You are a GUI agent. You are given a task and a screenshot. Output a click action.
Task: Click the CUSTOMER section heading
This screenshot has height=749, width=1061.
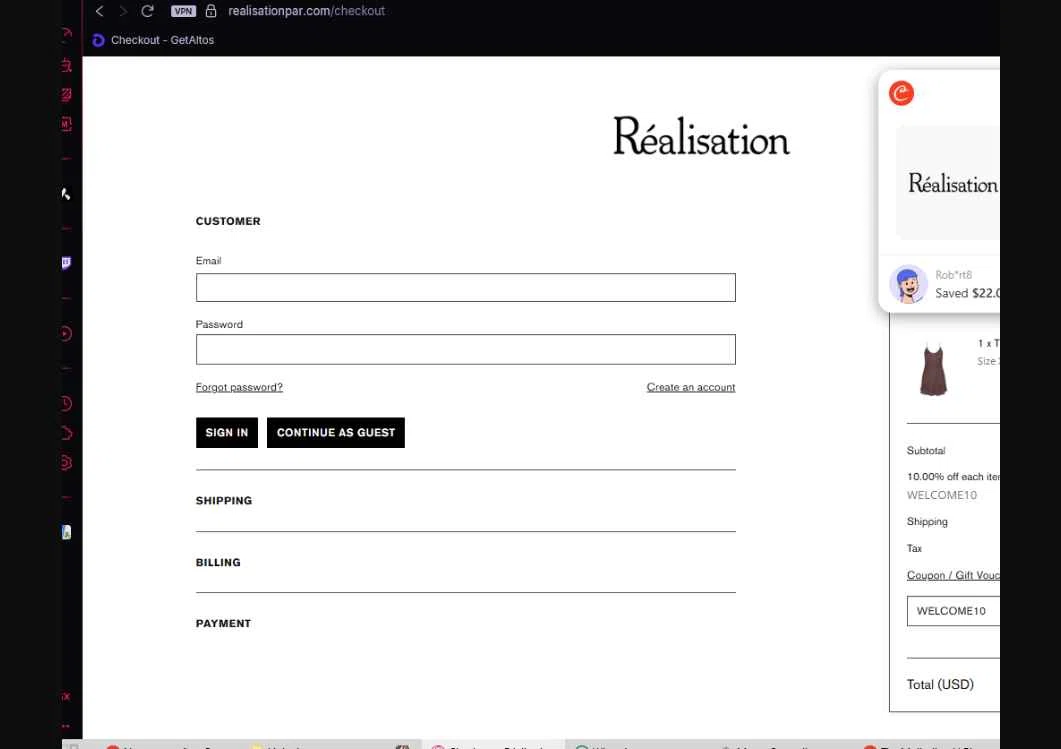tap(228, 221)
